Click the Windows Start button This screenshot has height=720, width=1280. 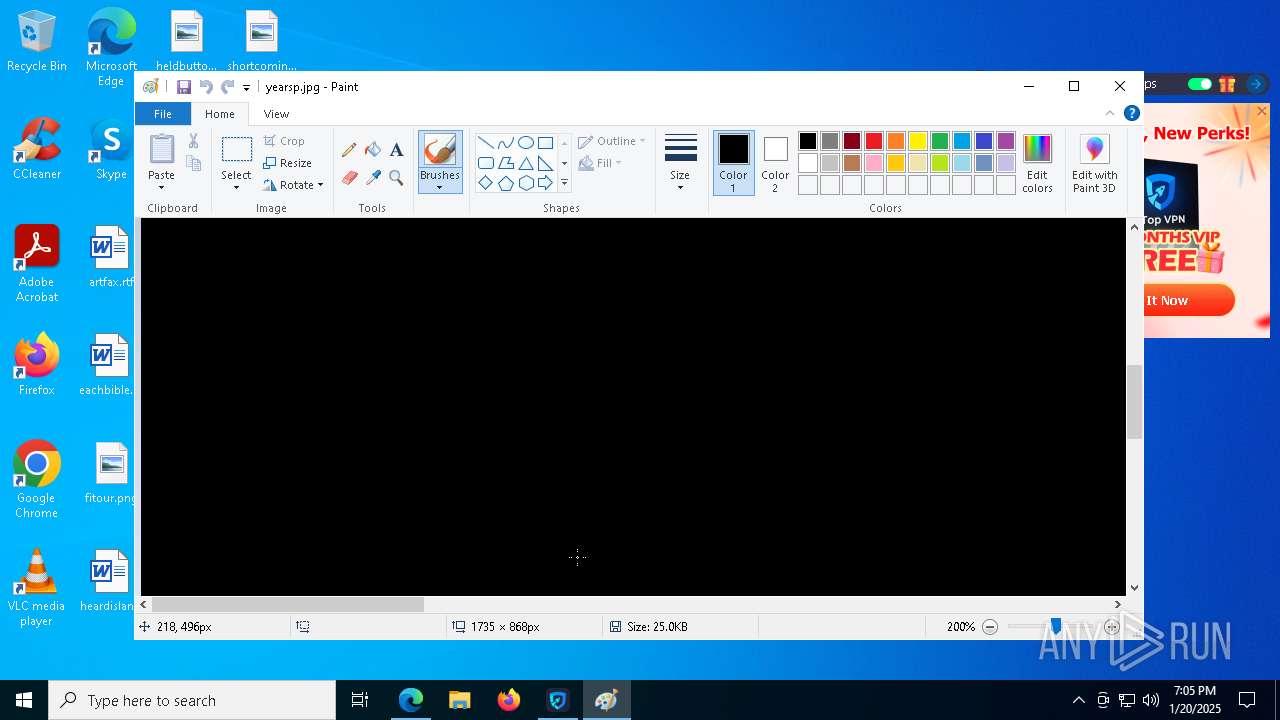24,700
